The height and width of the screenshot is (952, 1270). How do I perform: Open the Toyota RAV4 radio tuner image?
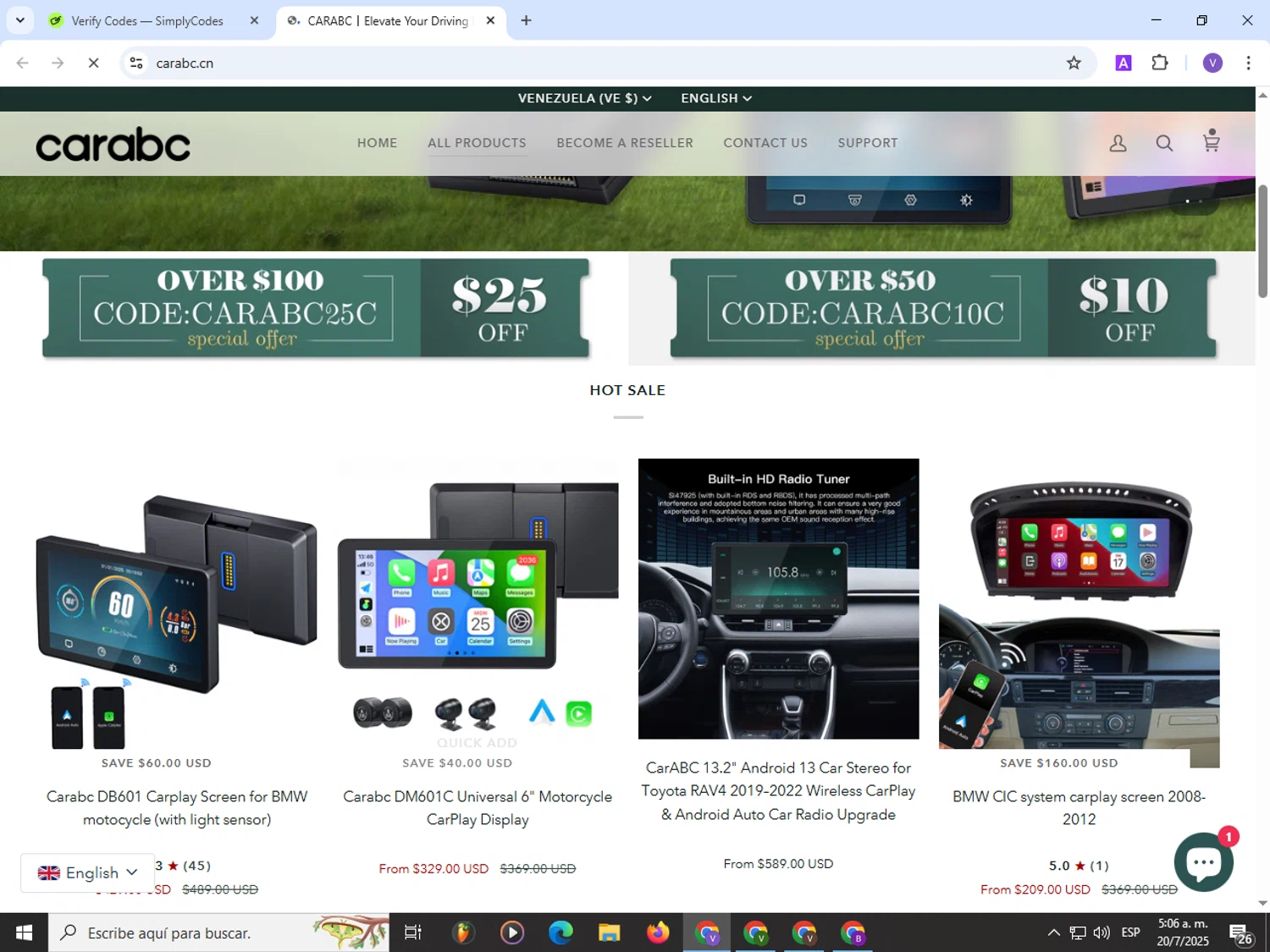tap(778, 598)
